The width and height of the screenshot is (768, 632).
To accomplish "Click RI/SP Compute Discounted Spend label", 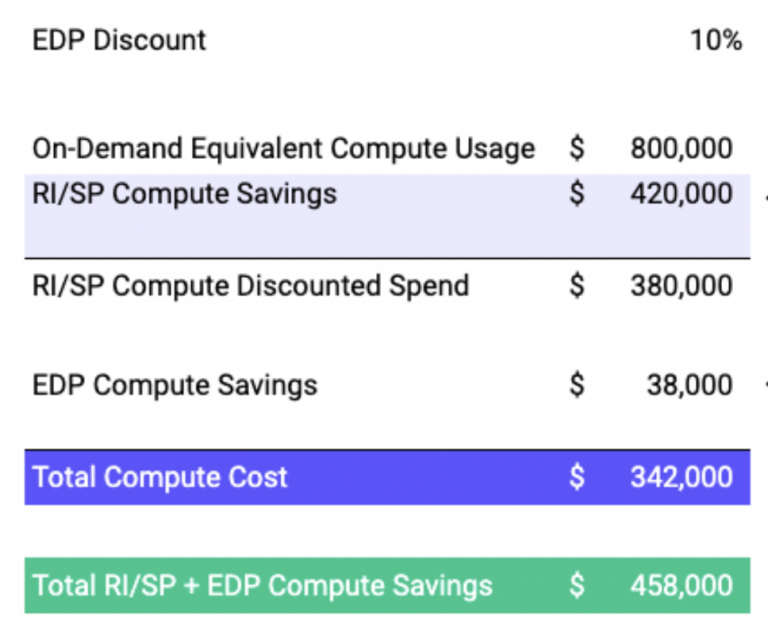I will coord(250,285).
